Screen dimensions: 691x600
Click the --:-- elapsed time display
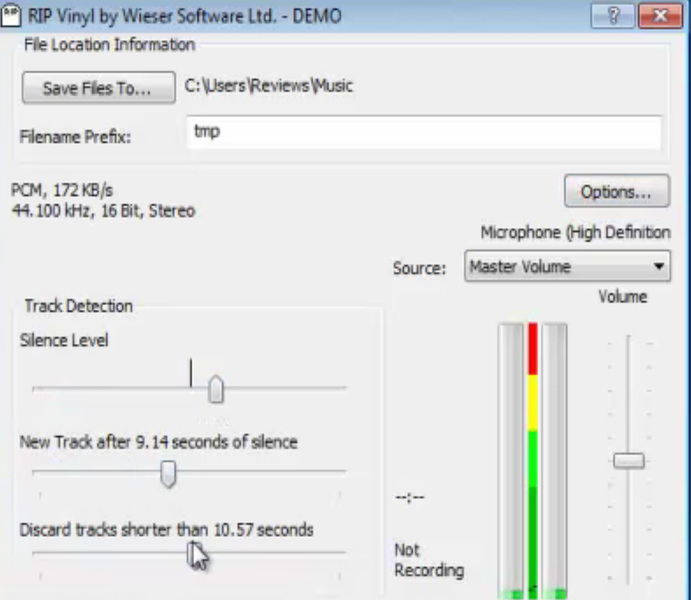pos(410,498)
